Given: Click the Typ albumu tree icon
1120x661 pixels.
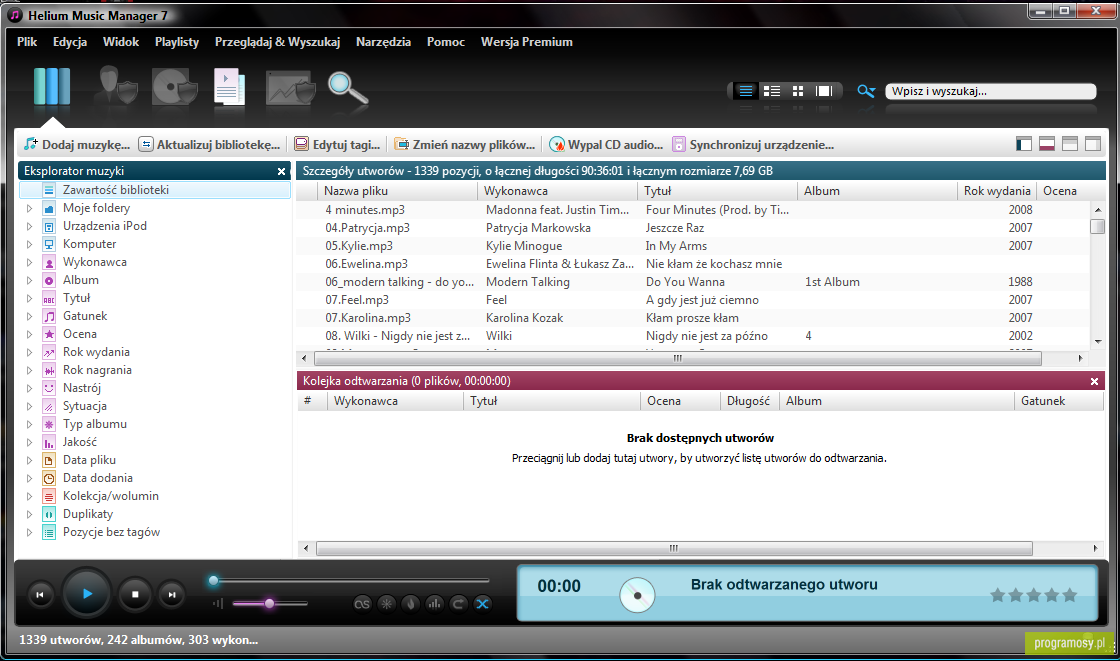Looking at the screenshot, I should [49, 424].
